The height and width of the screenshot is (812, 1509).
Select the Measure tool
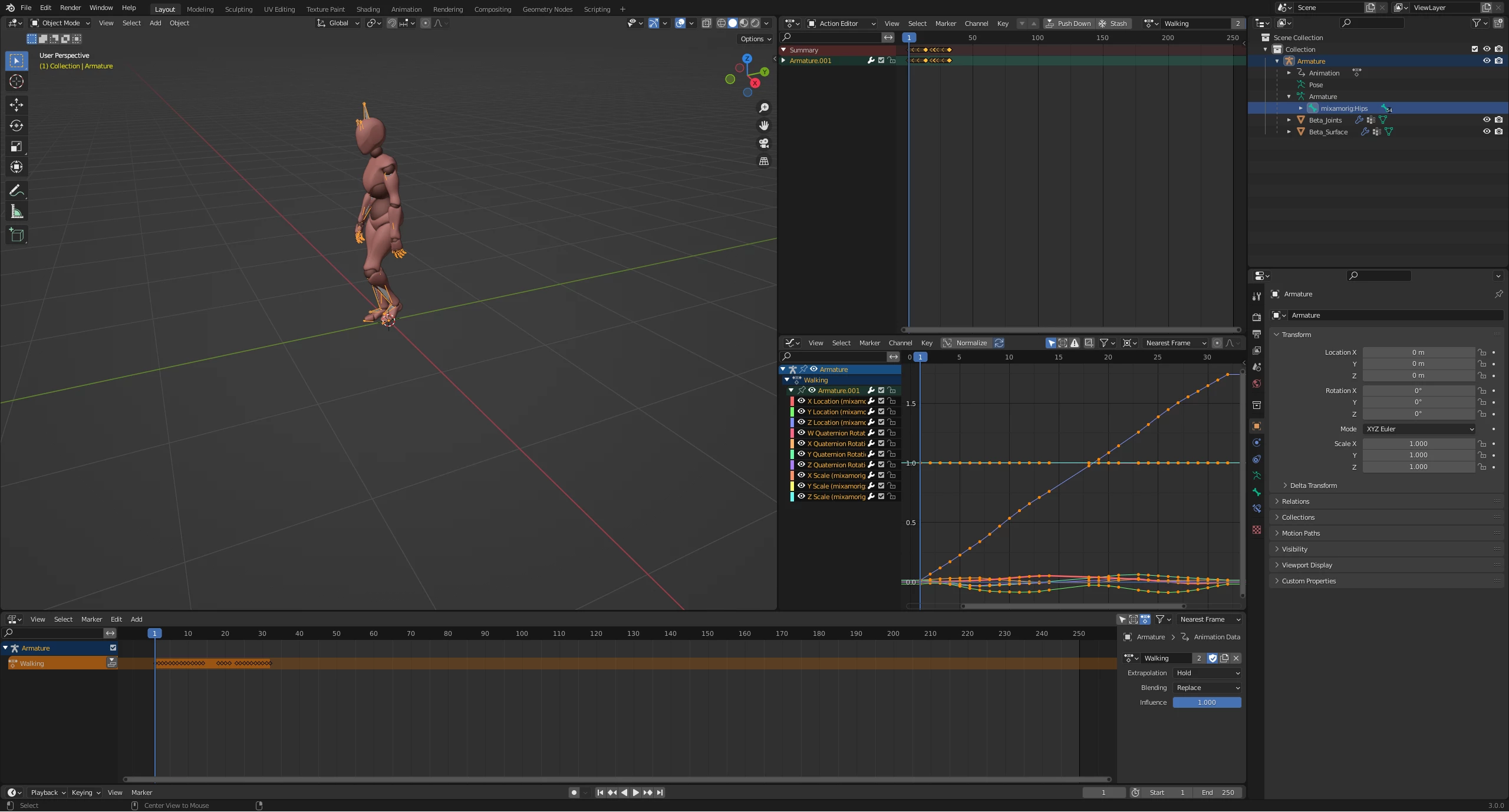[17, 212]
